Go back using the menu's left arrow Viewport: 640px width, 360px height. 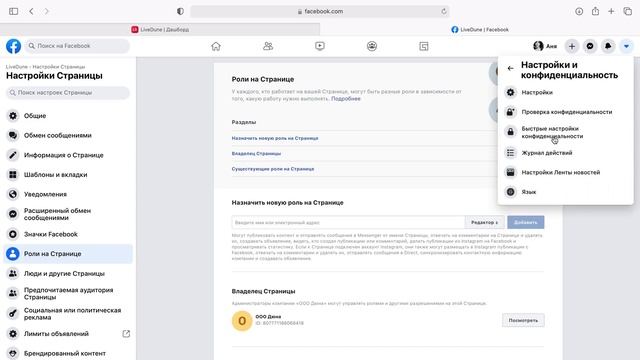(x=511, y=68)
